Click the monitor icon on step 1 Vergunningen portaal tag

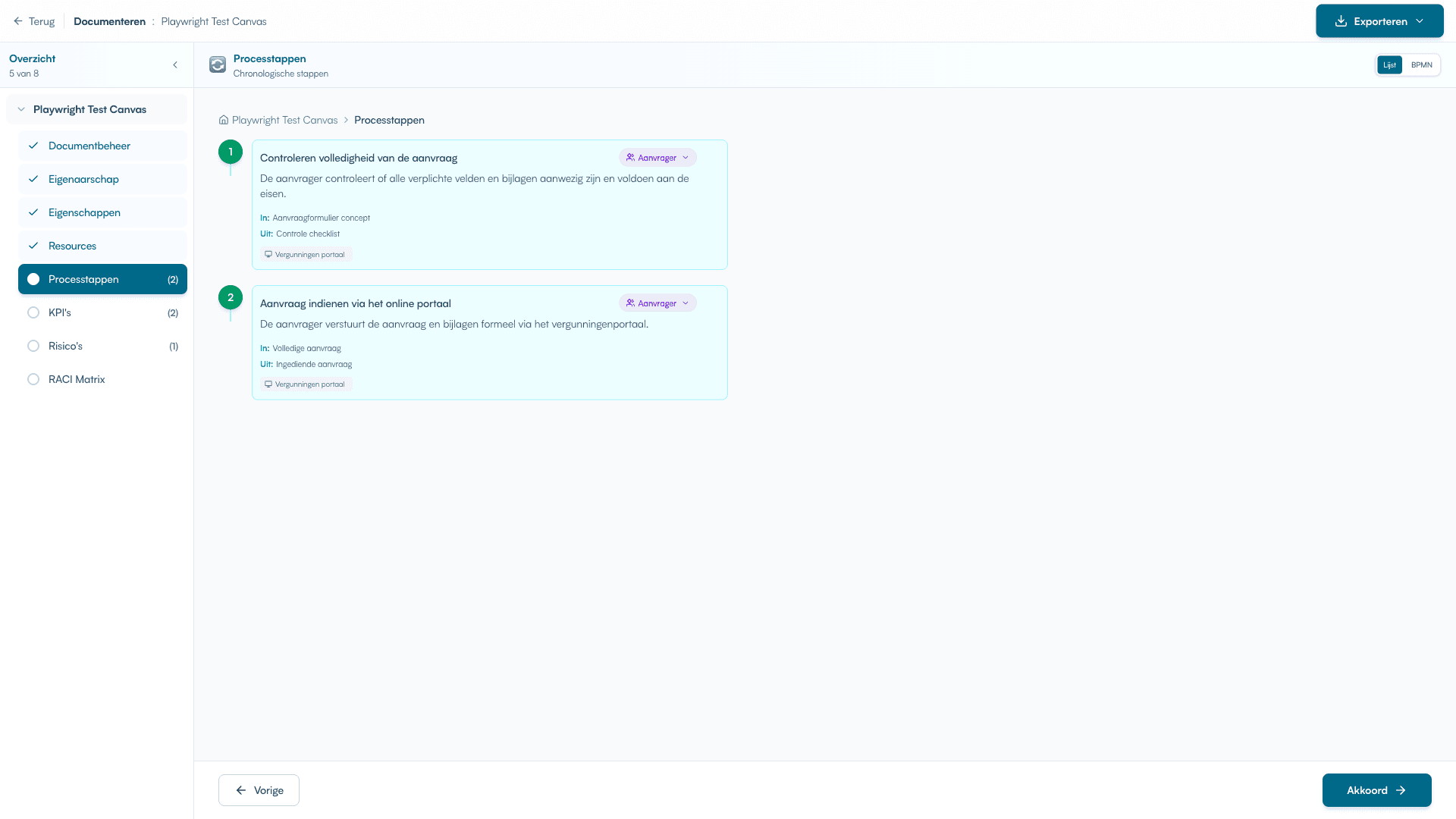pyautogui.click(x=268, y=253)
